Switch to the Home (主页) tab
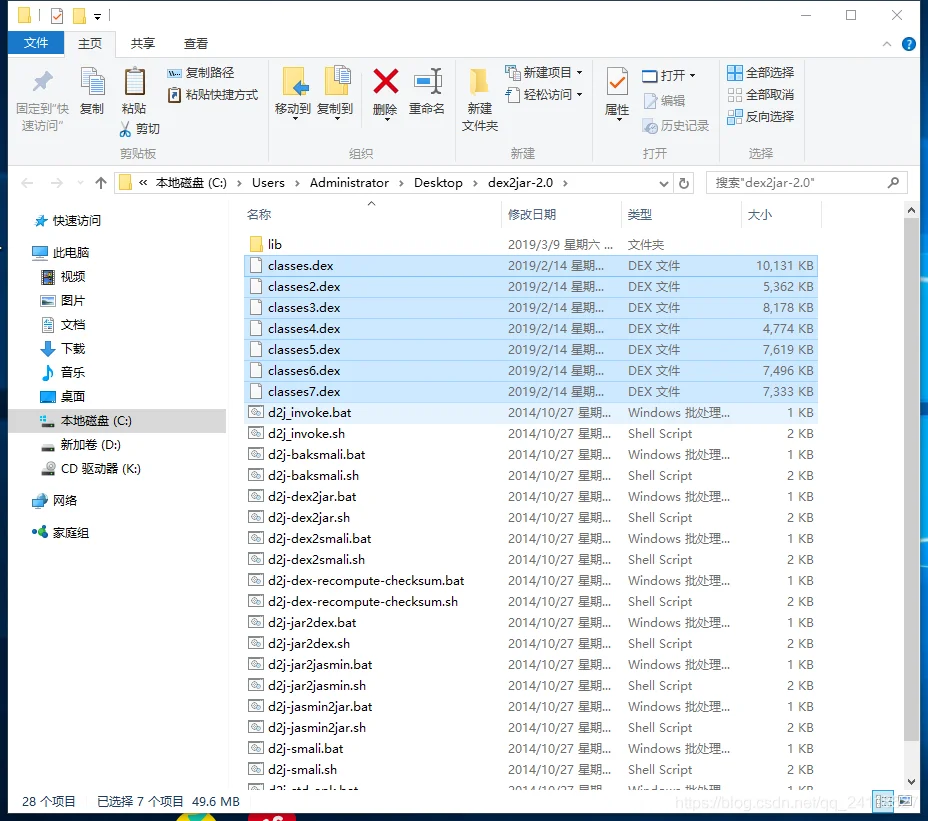This screenshot has width=928, height=821. [90, 44]
